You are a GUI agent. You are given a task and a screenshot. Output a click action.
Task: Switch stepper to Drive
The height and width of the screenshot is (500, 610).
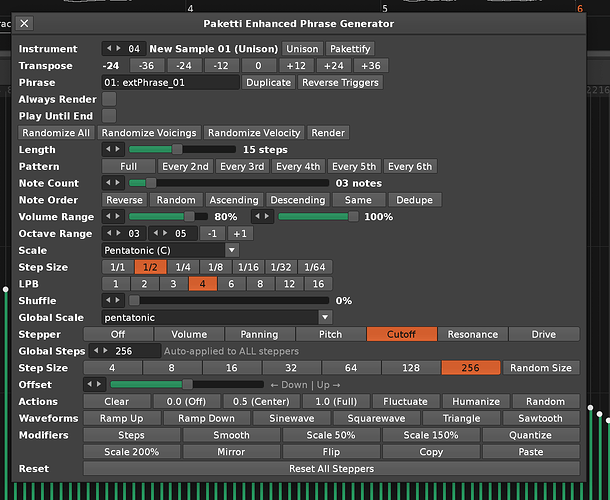coord(544,334)
